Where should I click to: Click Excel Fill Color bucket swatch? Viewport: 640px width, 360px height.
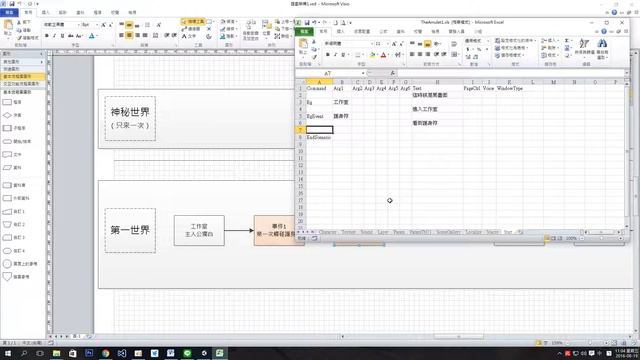tap(372, 55)
